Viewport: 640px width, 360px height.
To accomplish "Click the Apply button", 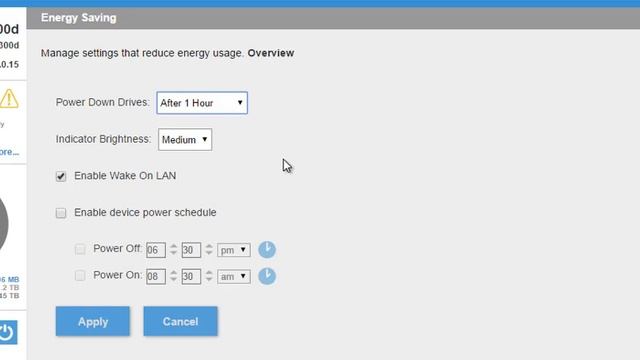I will coord(93,321).
